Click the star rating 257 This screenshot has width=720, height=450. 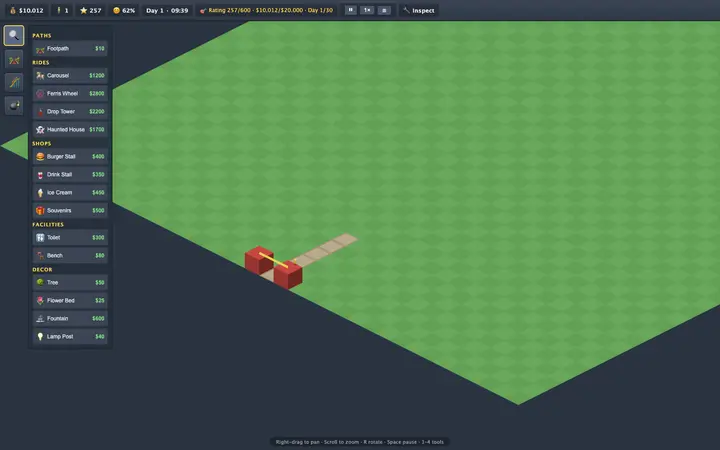click(90, 10)
